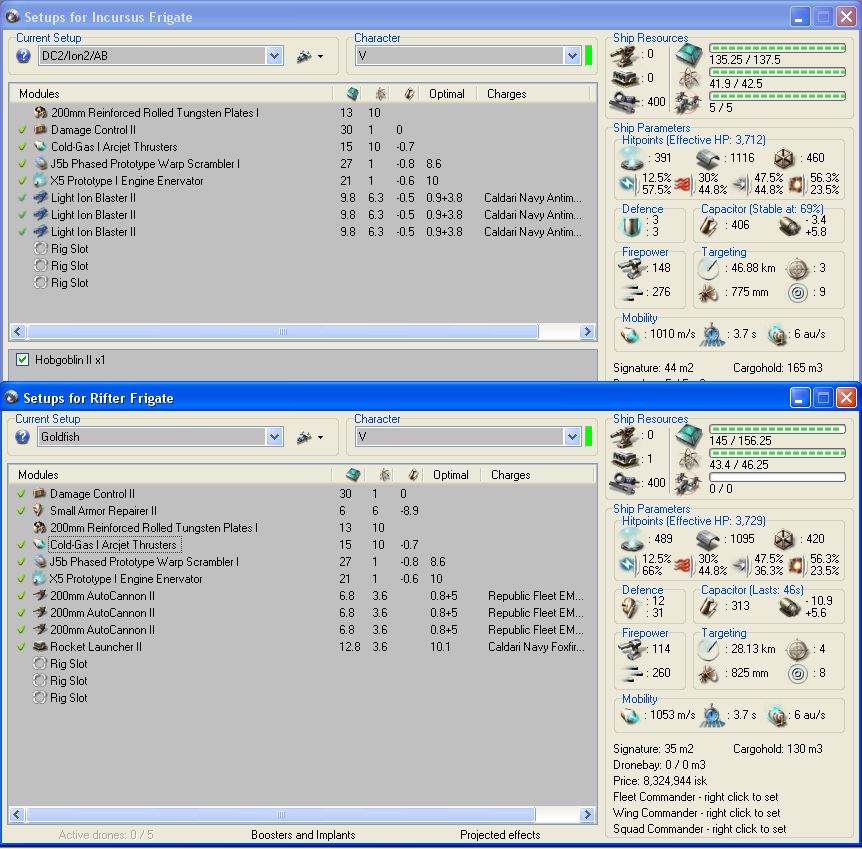Click Optimal column header in Incursus modules
Viewport: 862px width, 849px height.
(447, 93)
